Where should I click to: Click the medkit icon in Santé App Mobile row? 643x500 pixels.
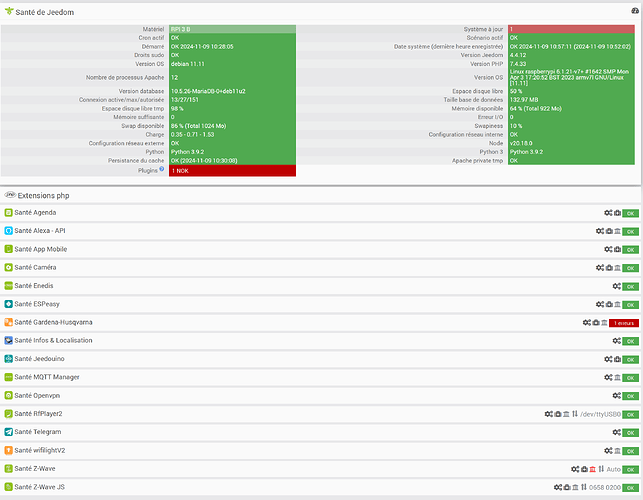pos(617,249)
